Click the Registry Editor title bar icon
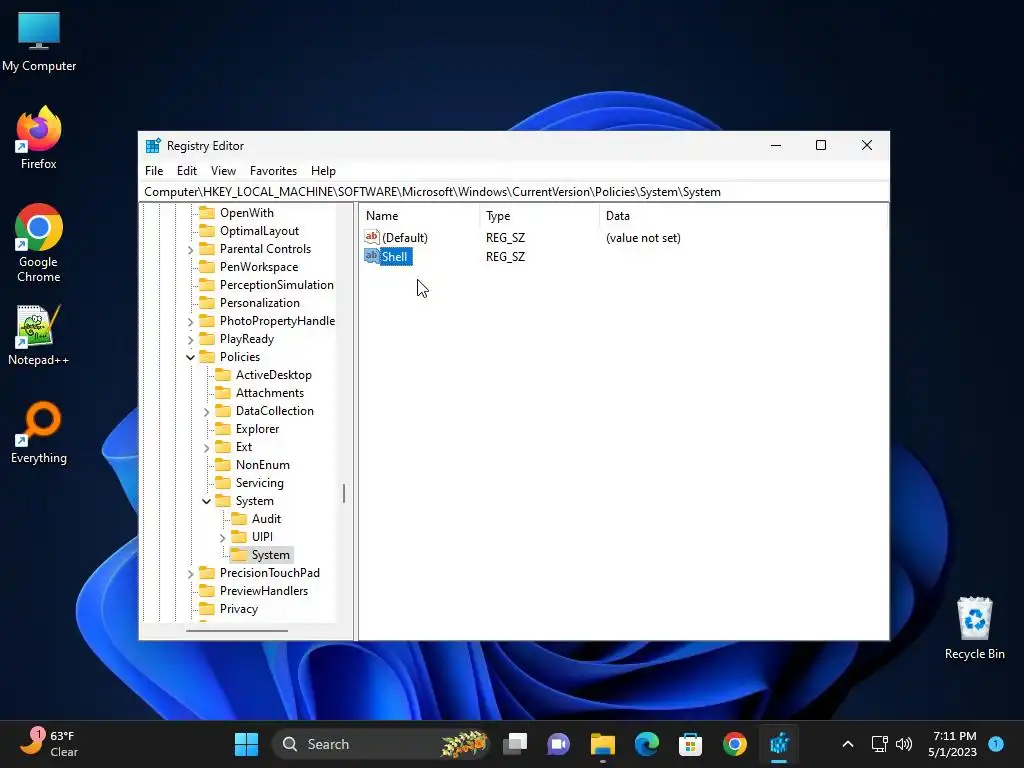The height and width of the screenshot is (768, 1024). point(153,146)
